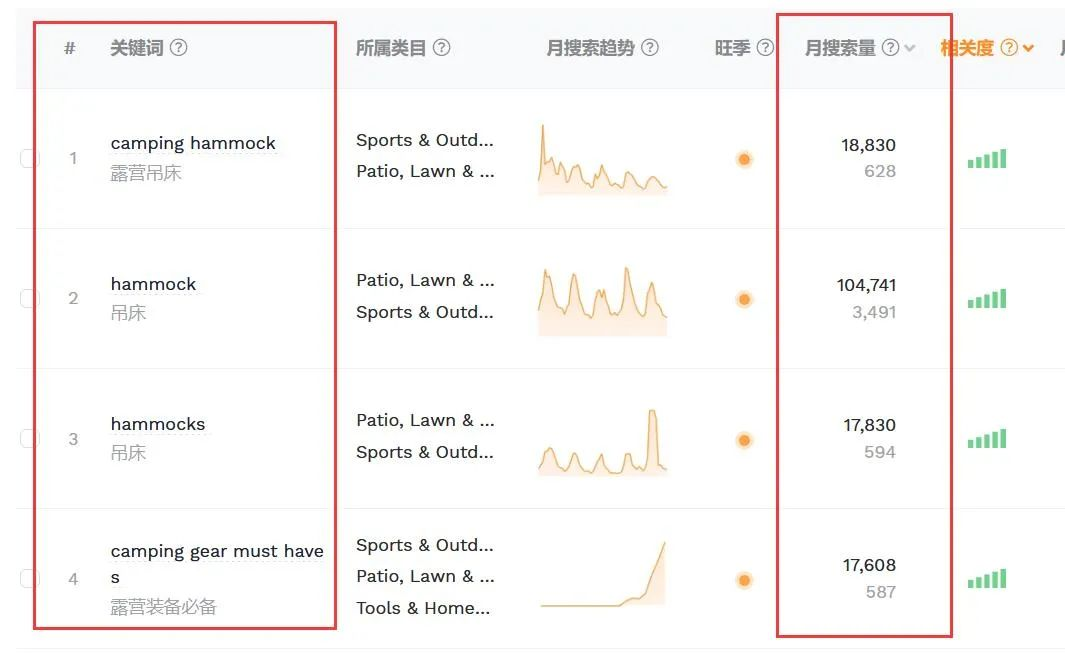Click relevance bars icon for hammocks row
This screenshot has height=653, width=1065.
pos(987,439)
